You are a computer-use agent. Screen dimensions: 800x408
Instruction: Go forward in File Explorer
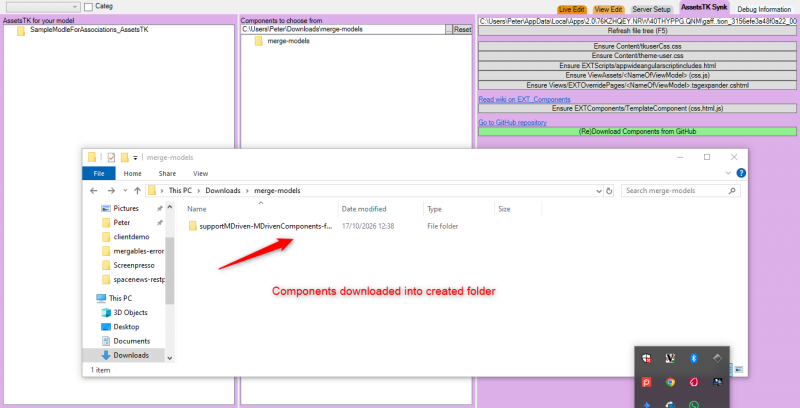click(x=111, y=190)
